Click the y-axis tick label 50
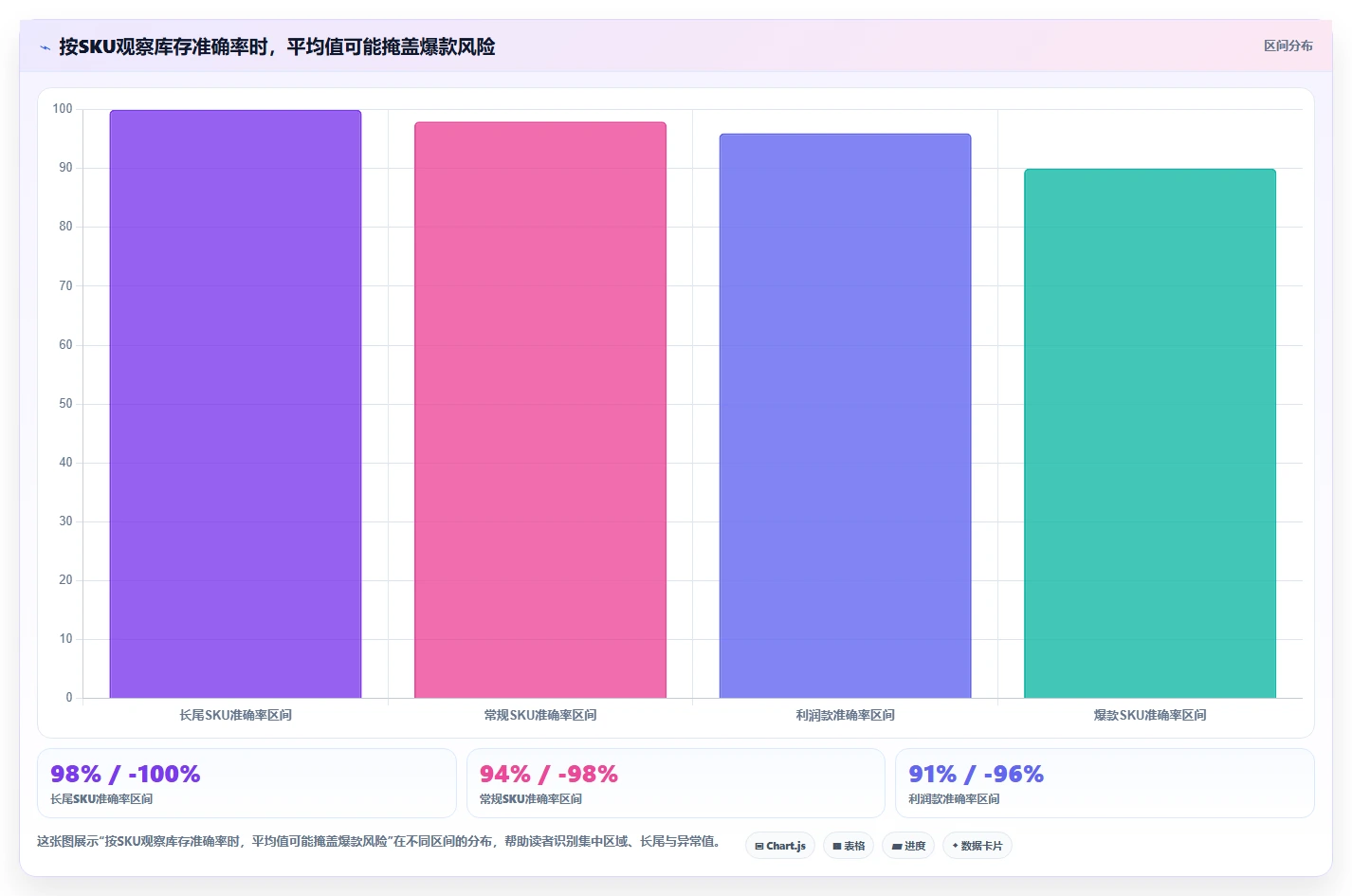1352x896 pixels. click(65, 403)
